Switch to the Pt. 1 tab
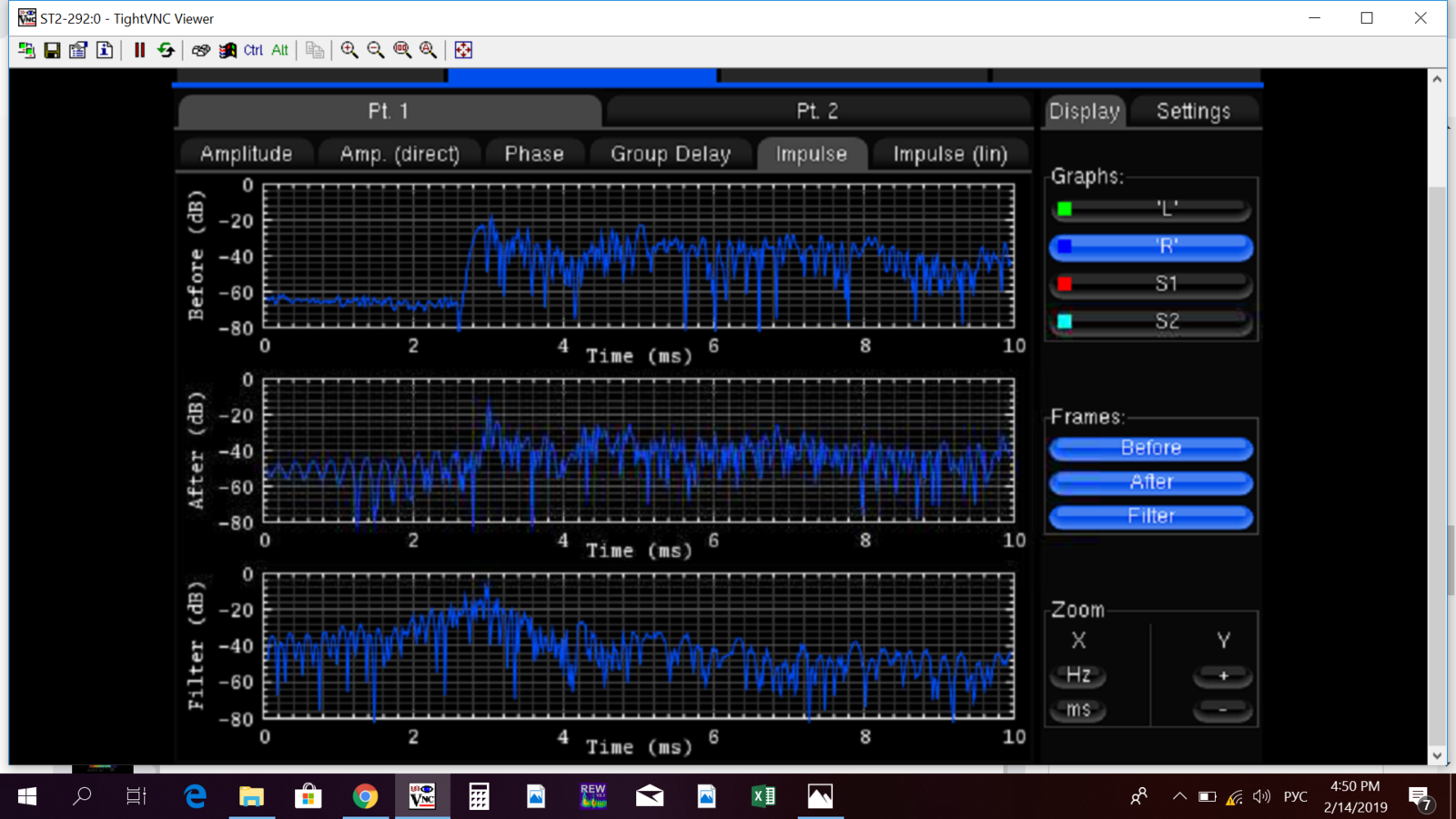Screen dimensions: 1456x819 (389, 111)
